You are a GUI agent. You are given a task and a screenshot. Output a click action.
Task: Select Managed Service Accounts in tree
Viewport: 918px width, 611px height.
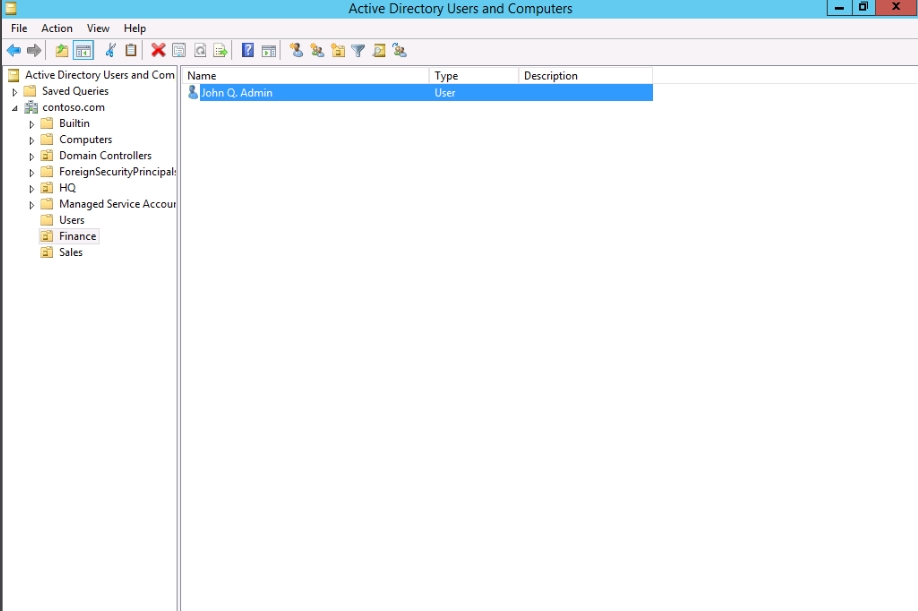(117, 204)
